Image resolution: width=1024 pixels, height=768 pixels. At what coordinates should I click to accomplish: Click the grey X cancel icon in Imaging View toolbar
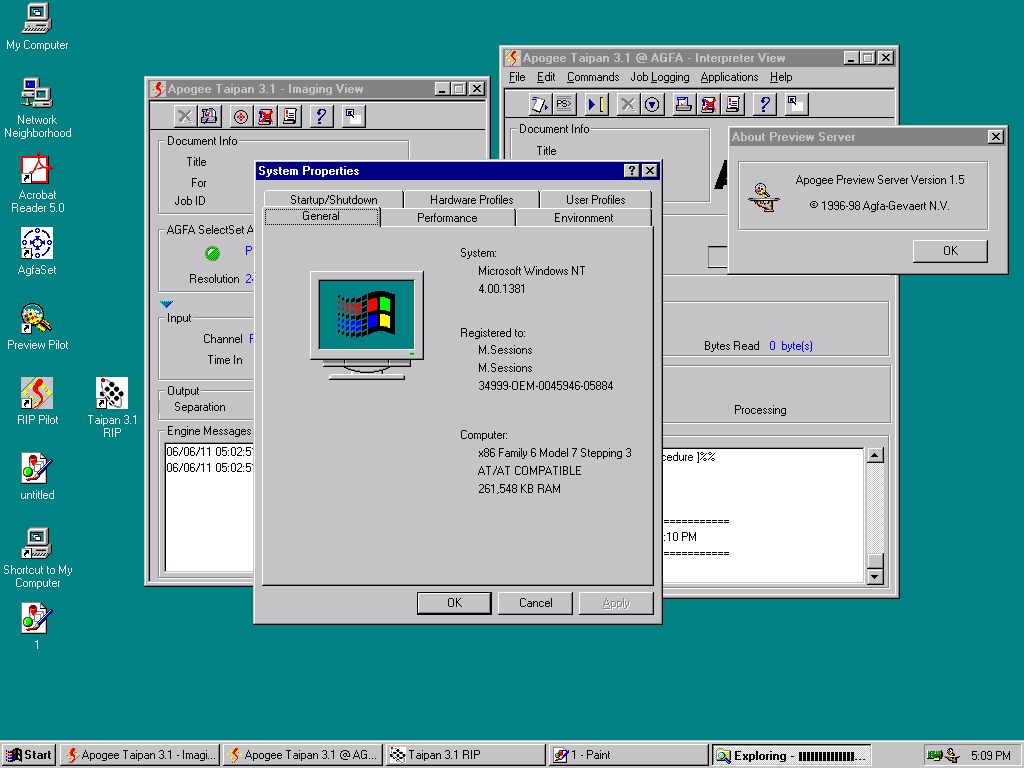[185, 116]
